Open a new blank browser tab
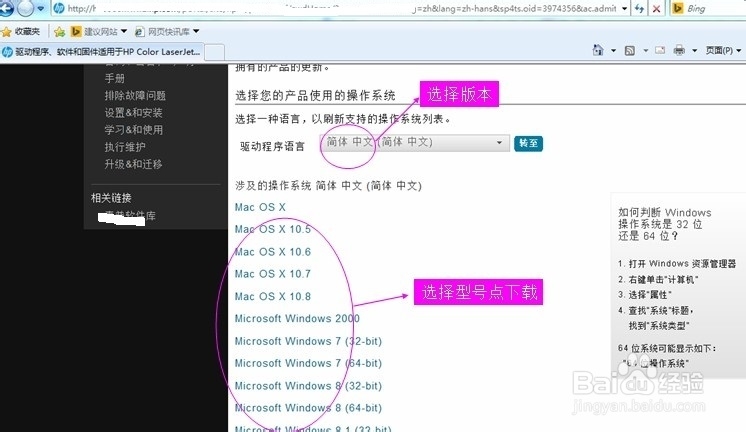Viewport: 746px width, 432px height. point(215,52)
